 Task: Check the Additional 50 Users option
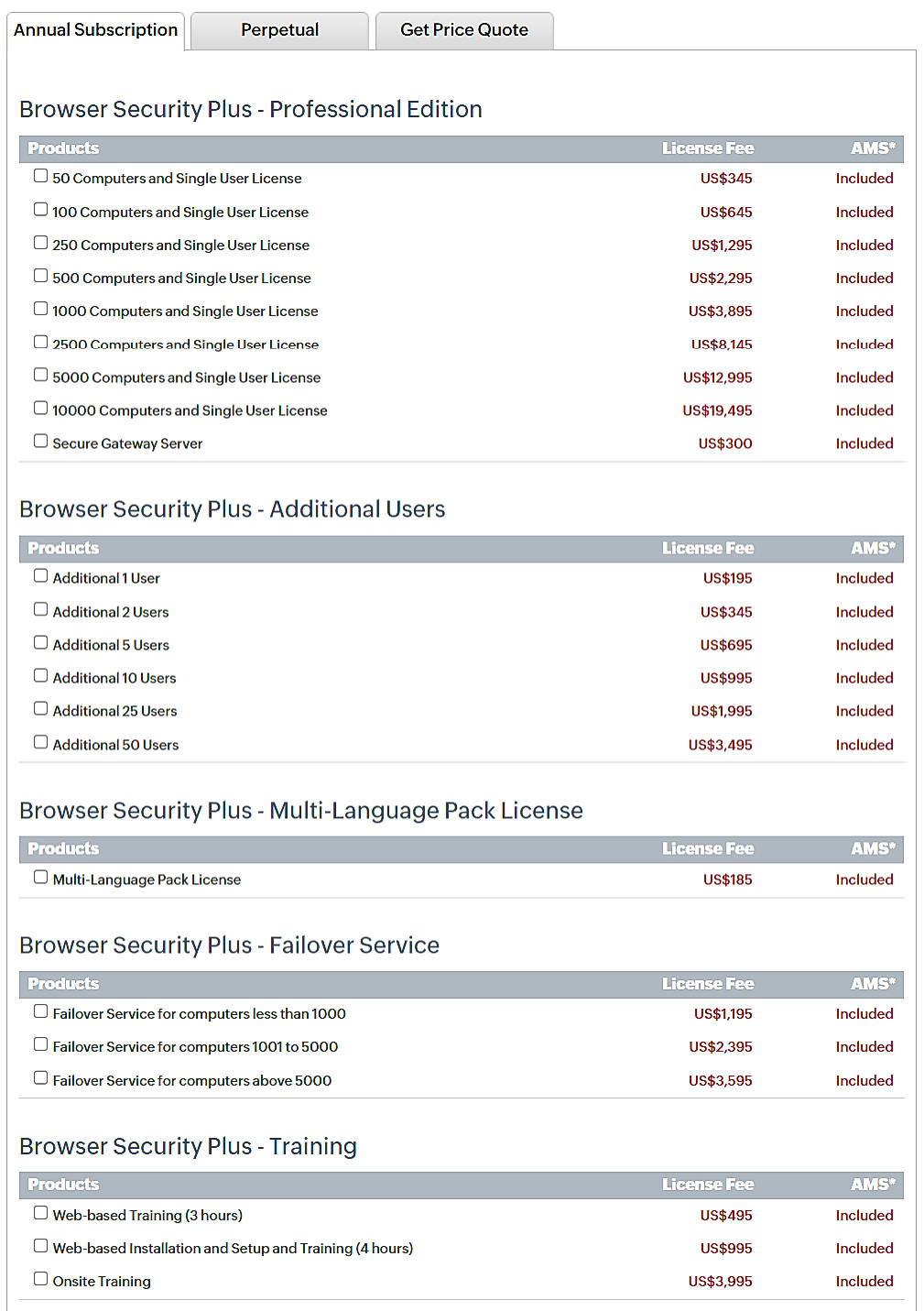pyautogui.click(x=40, y=740)
